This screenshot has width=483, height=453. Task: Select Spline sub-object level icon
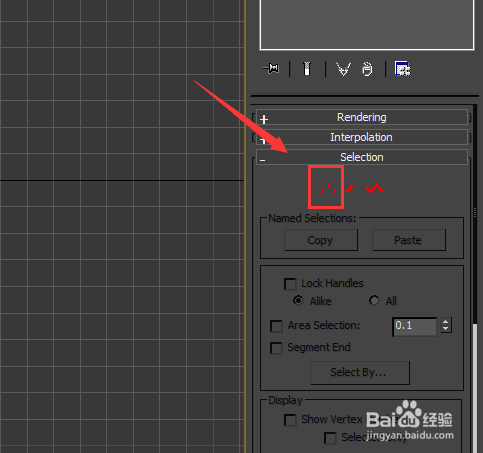point(375,189)
